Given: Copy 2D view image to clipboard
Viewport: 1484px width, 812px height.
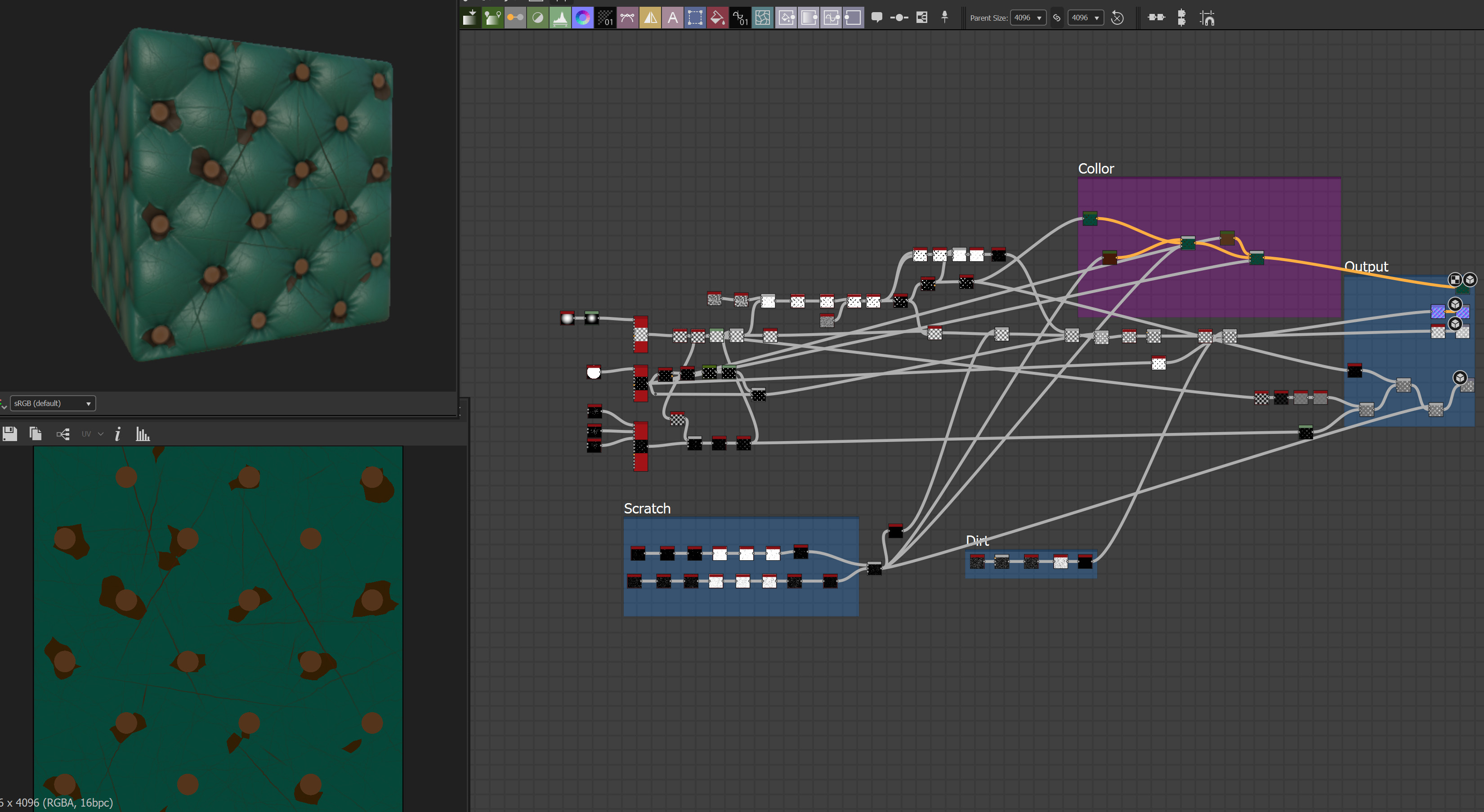Looking at the screenshot, I should point(35,433).
